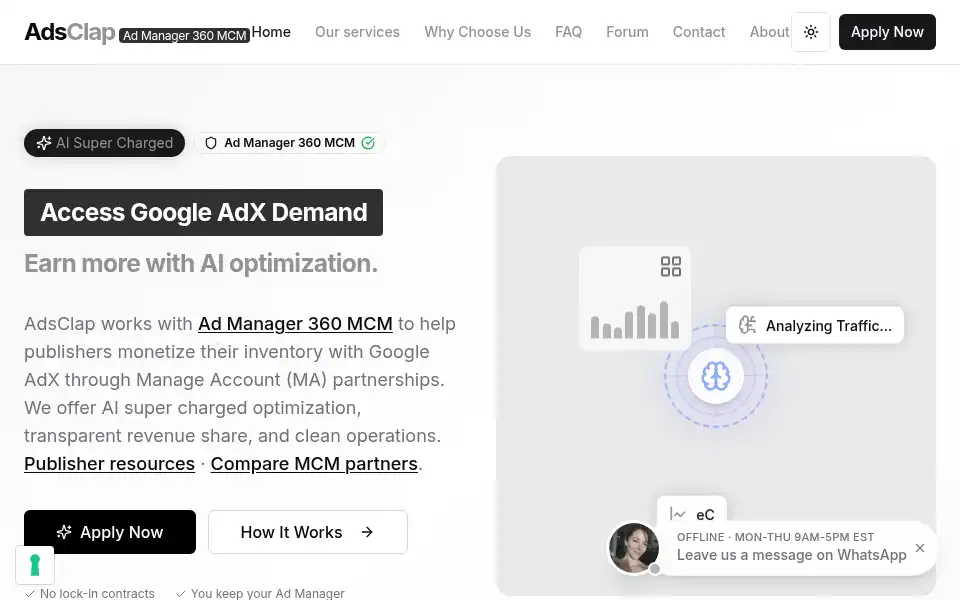Click the green verified check icon
Screen dimensions: 960x600
pyautogui.click(x=368, y=143)
